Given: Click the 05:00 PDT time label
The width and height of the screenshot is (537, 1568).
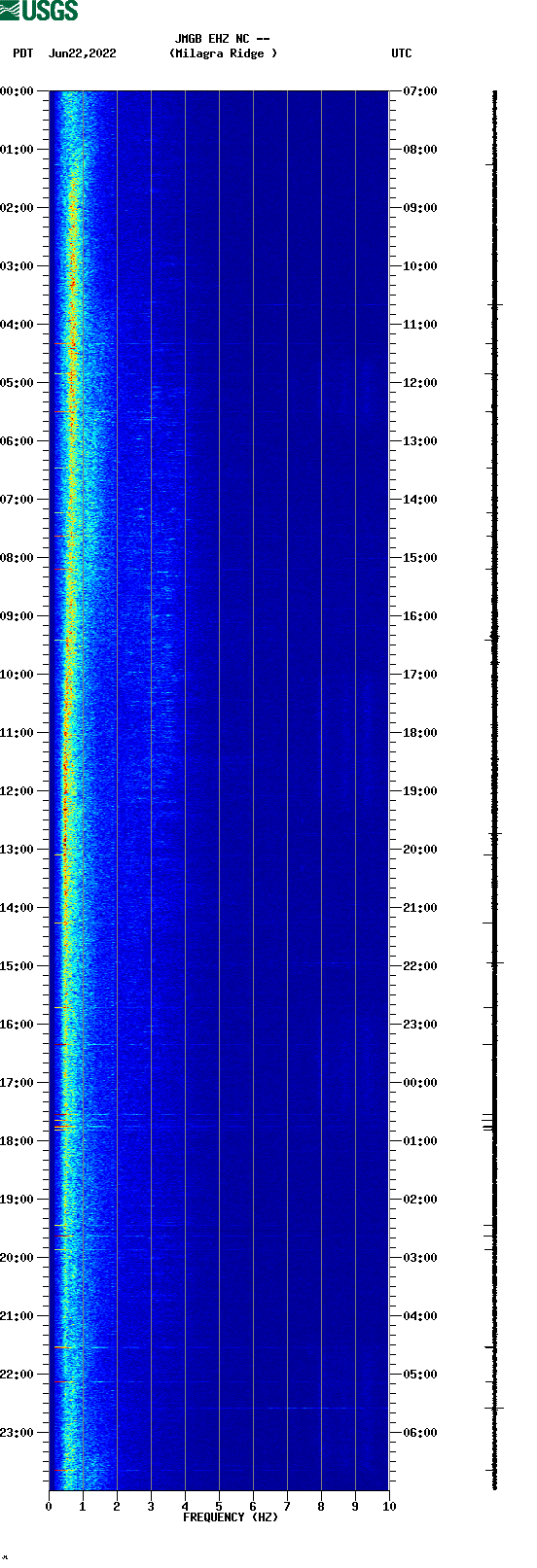Looking at the screenshot, I should (18, 383).
